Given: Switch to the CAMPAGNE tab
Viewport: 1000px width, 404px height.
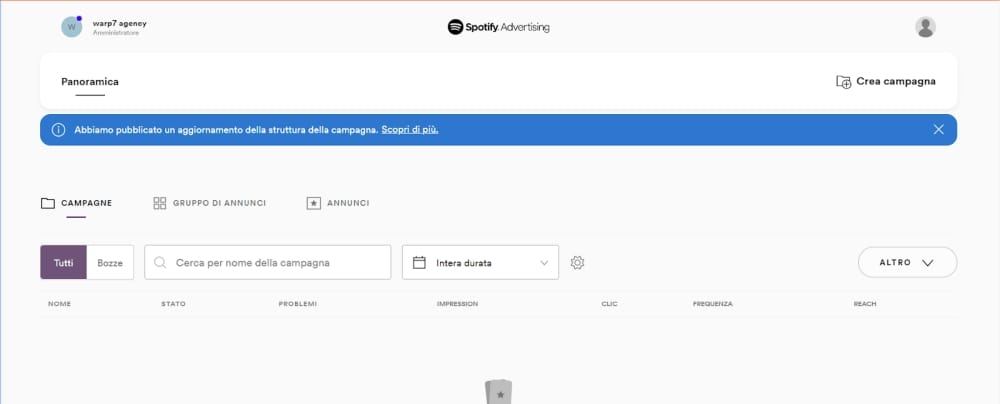Looking at the screenshot, I should pyautogui.click(x=76, y=203).
